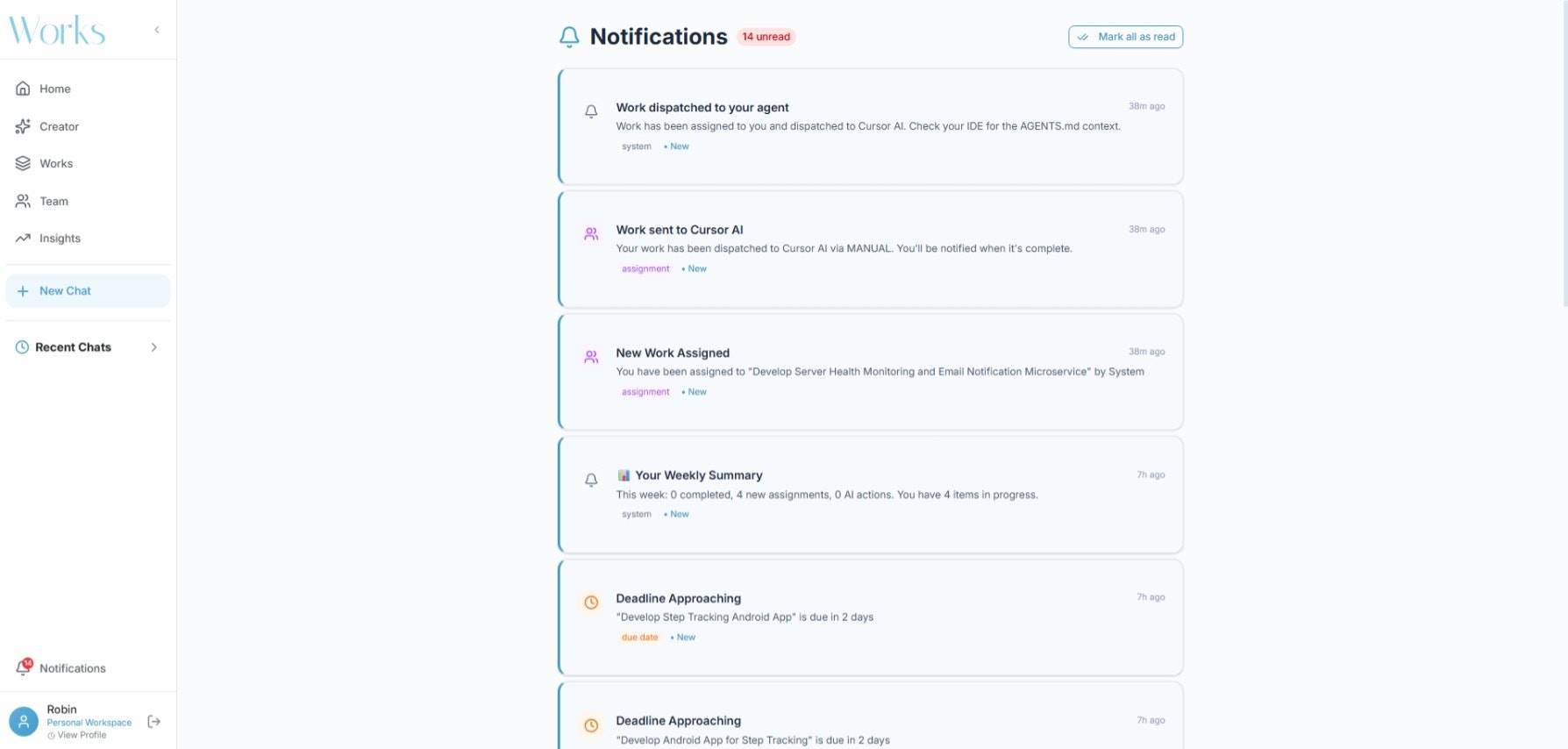Click the system tag on Work dispatched card
1568x749 pixels.
(637, 146)
